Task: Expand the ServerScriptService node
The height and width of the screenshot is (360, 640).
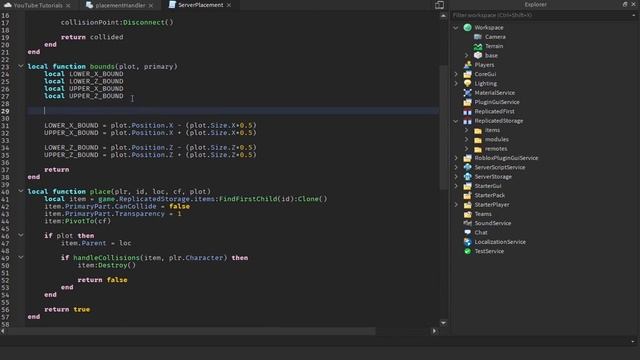Action: 456,167
